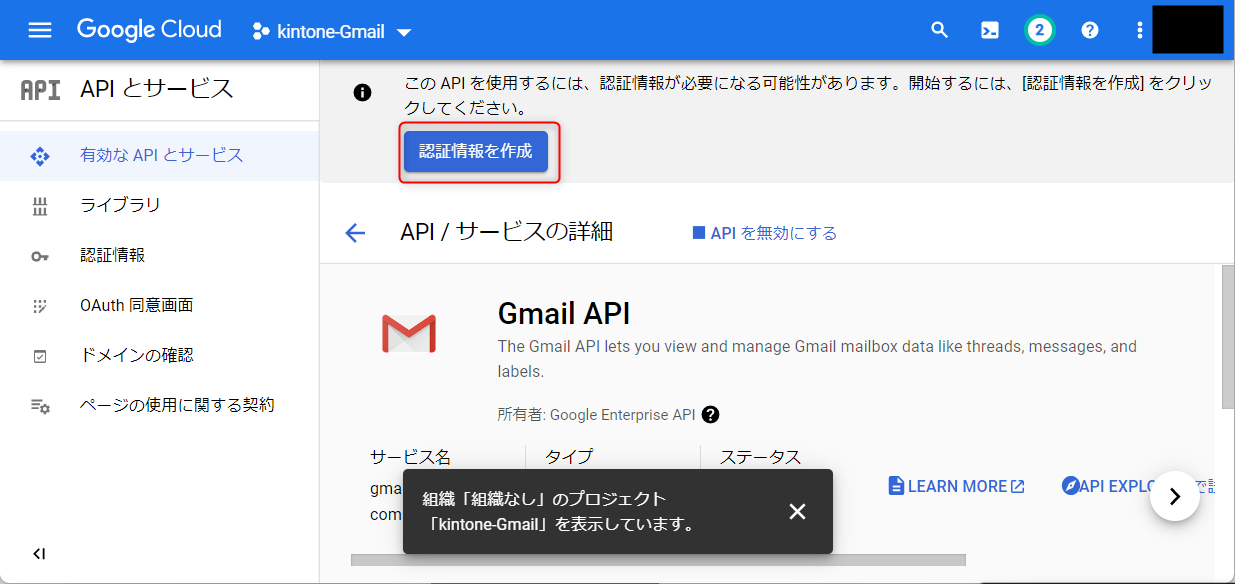Go back using the left arrow
Screen dimensions: 1235x584
tap(355, 233)
